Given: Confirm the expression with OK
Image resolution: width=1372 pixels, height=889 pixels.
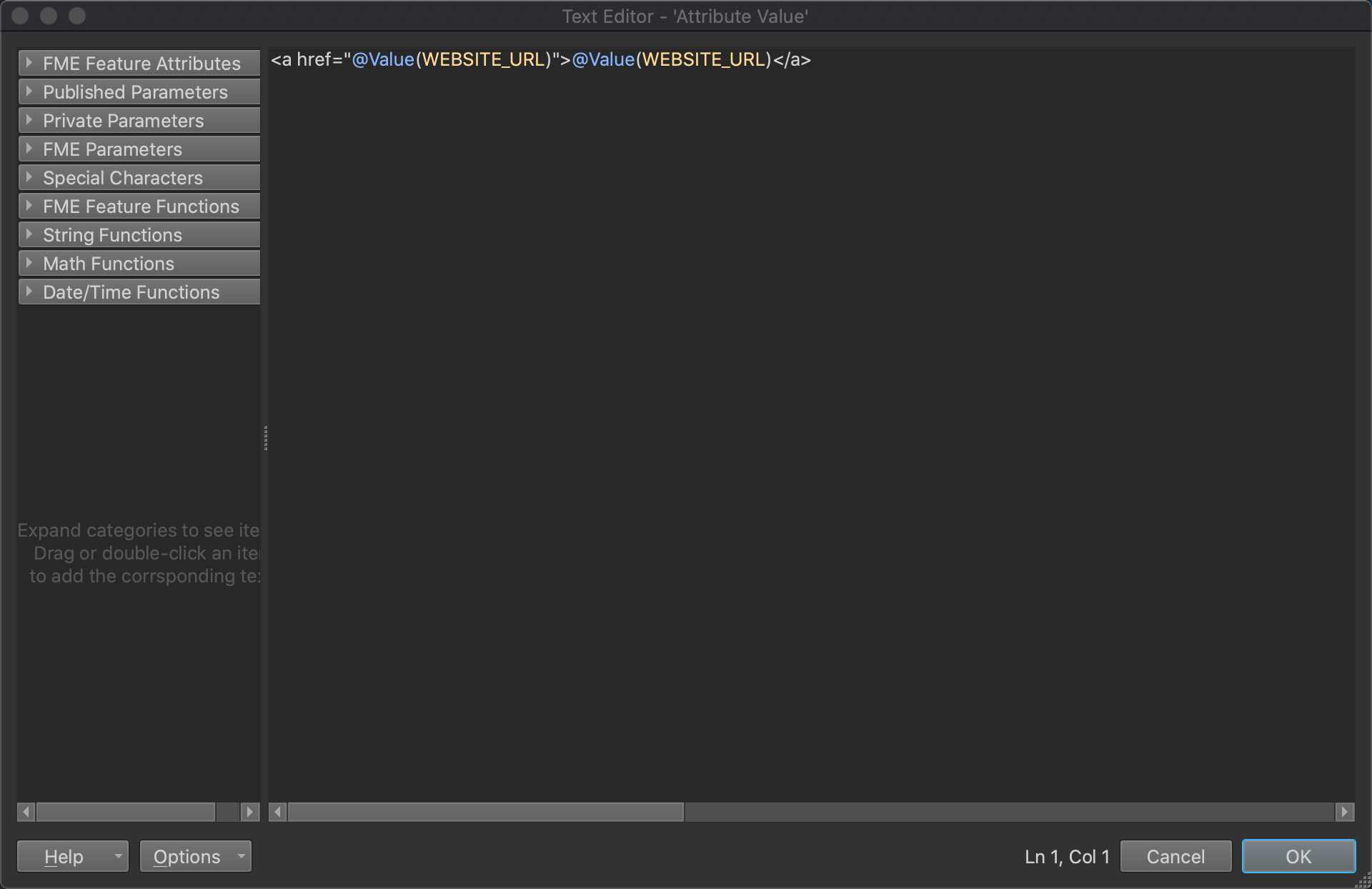Looking at the screenshot, I should (1298, 856).
